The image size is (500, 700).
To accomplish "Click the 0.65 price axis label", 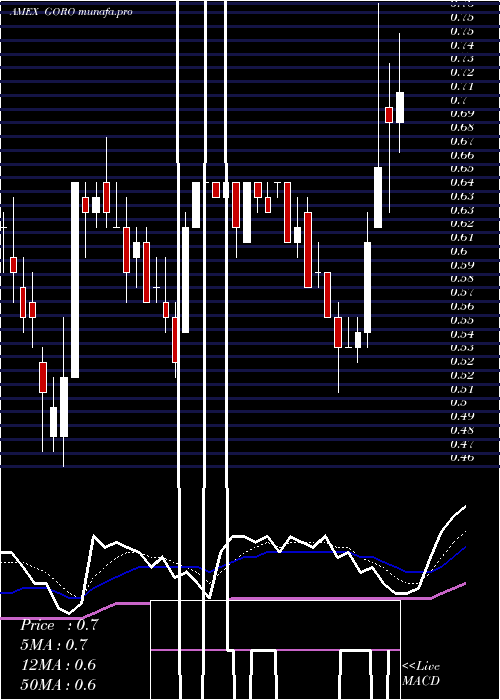I will [x=462, y=168].
